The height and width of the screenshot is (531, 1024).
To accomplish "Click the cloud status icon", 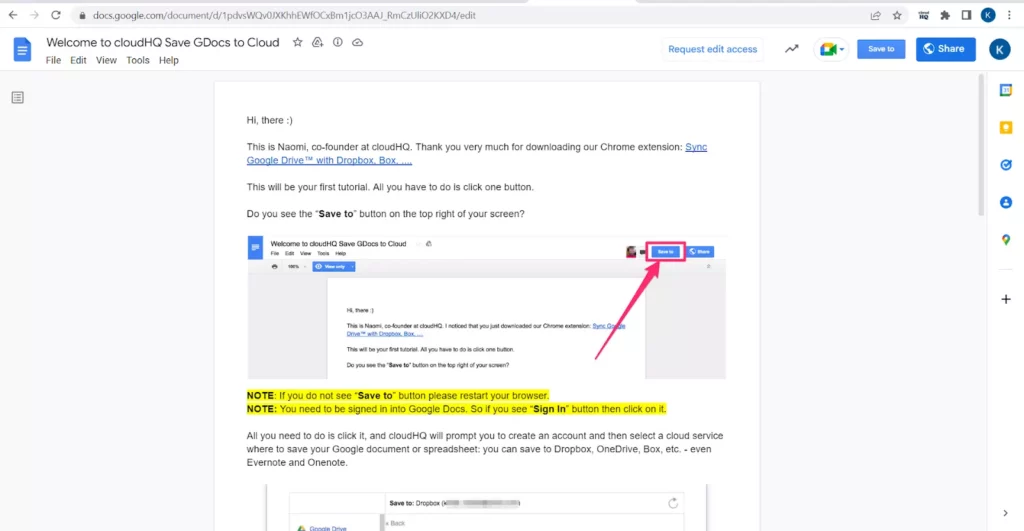I will (x=357, y=42).
